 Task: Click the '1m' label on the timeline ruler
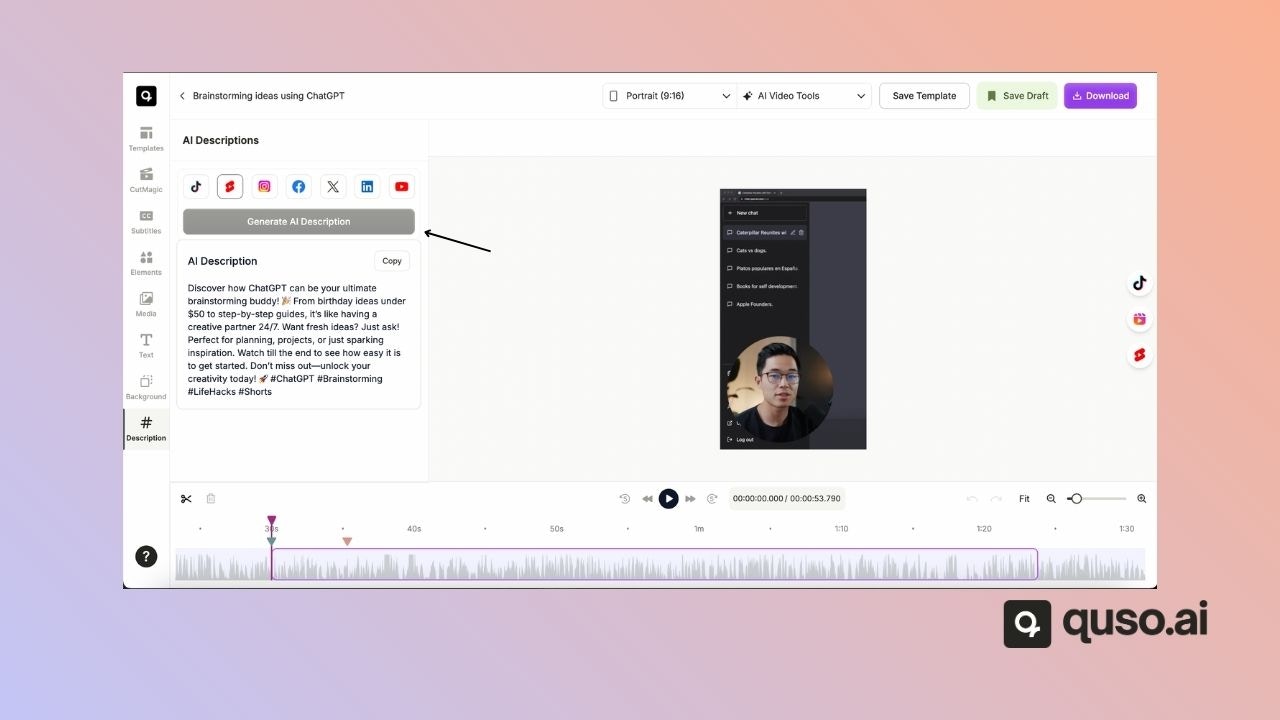coord(699,528)
